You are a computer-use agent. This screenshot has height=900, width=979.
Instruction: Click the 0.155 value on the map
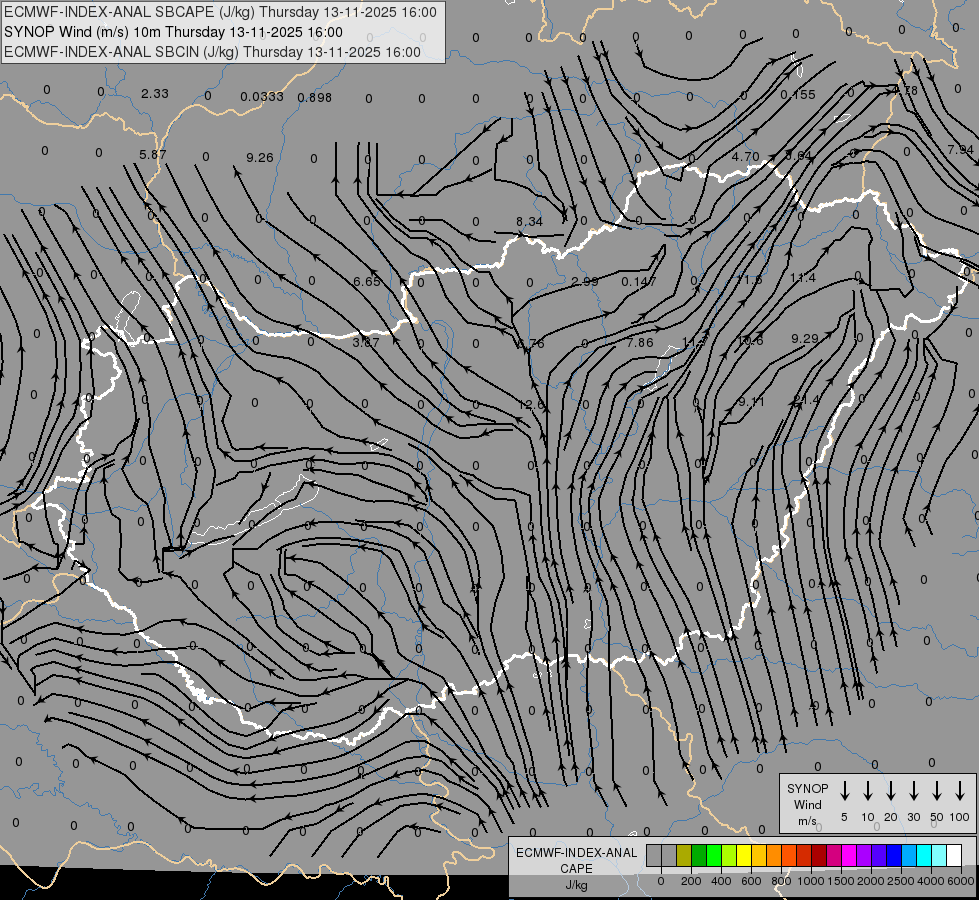point(798,95)
